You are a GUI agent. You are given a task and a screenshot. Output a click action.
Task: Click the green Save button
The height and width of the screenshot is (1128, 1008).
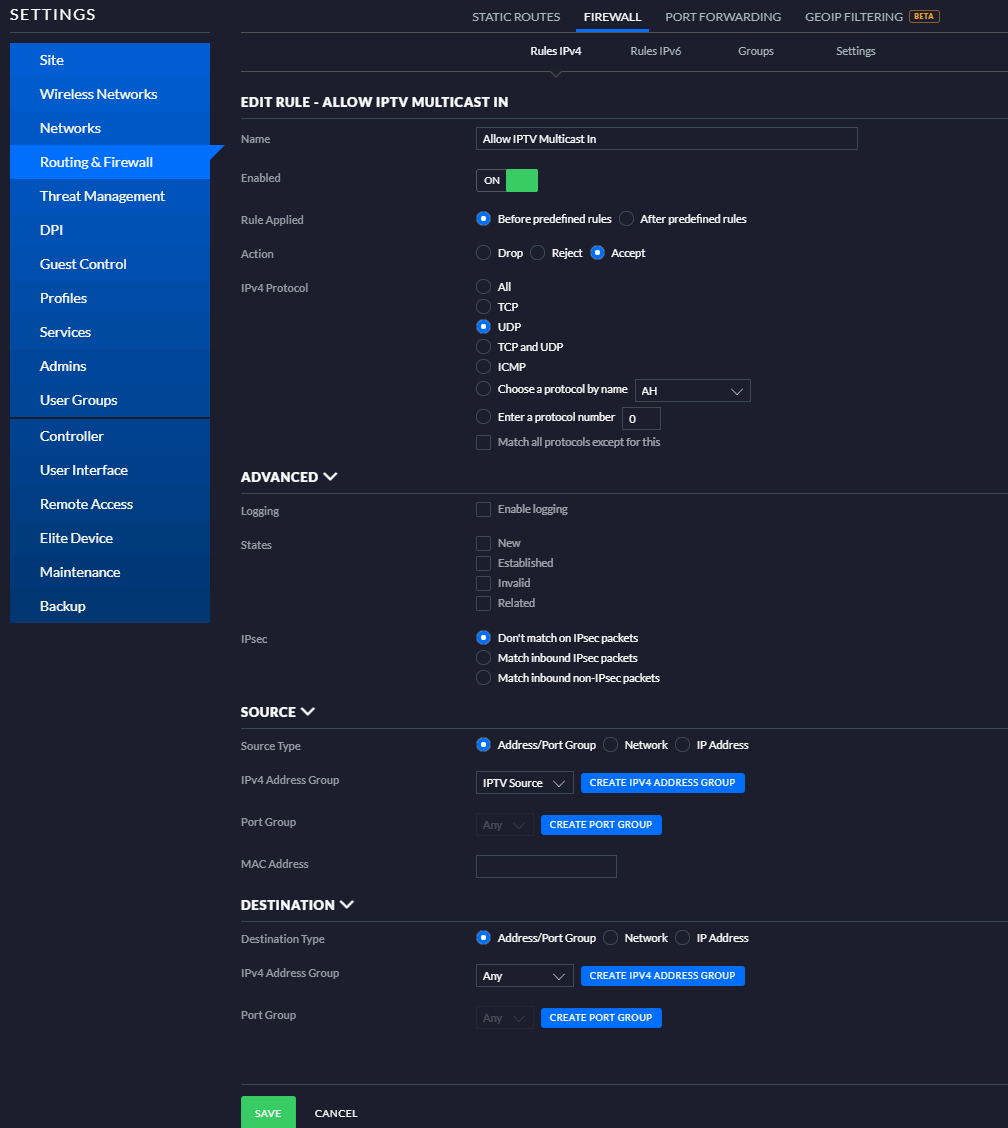pos(268,1112)
